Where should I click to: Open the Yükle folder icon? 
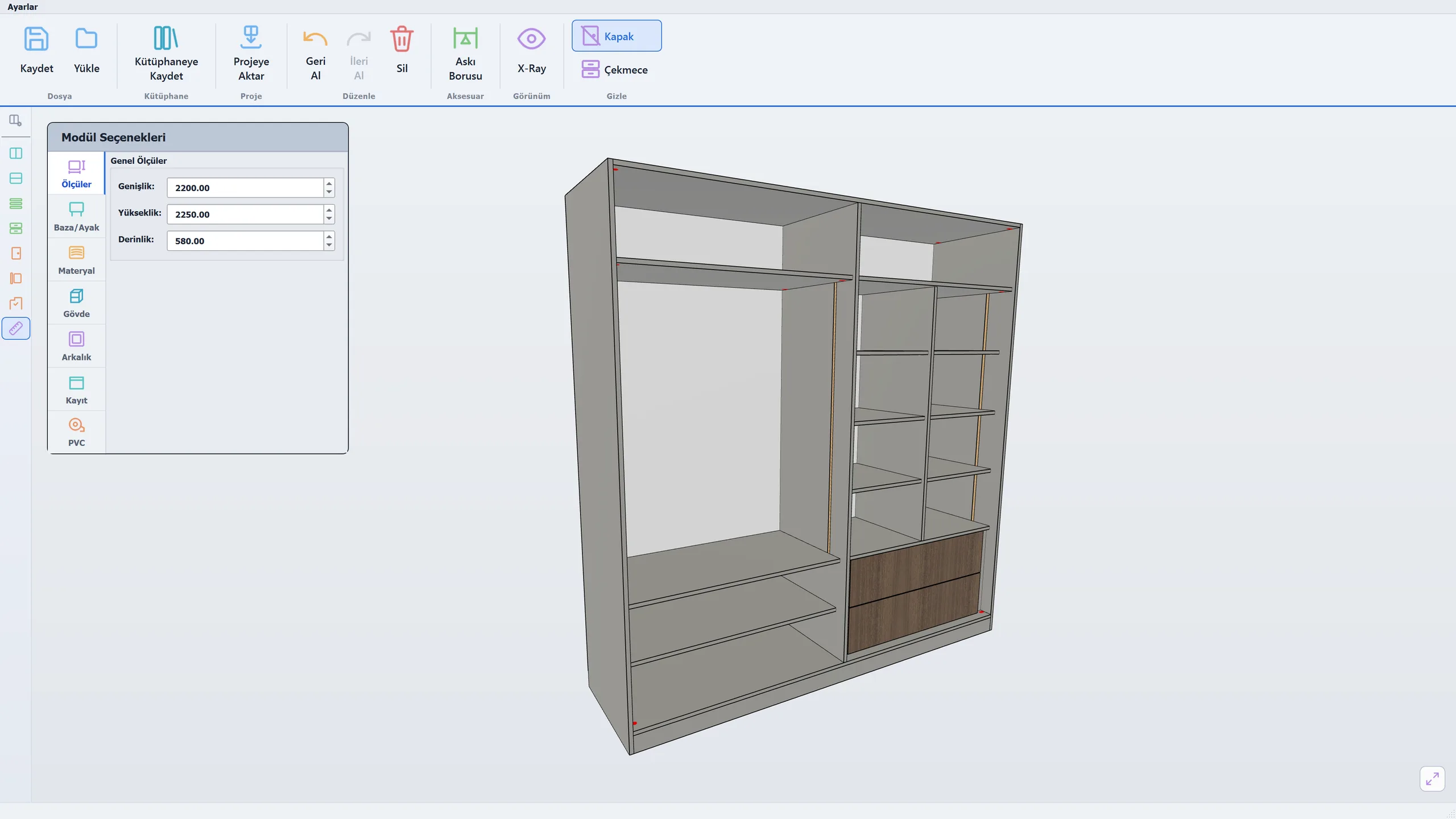[x=86, y=39]
